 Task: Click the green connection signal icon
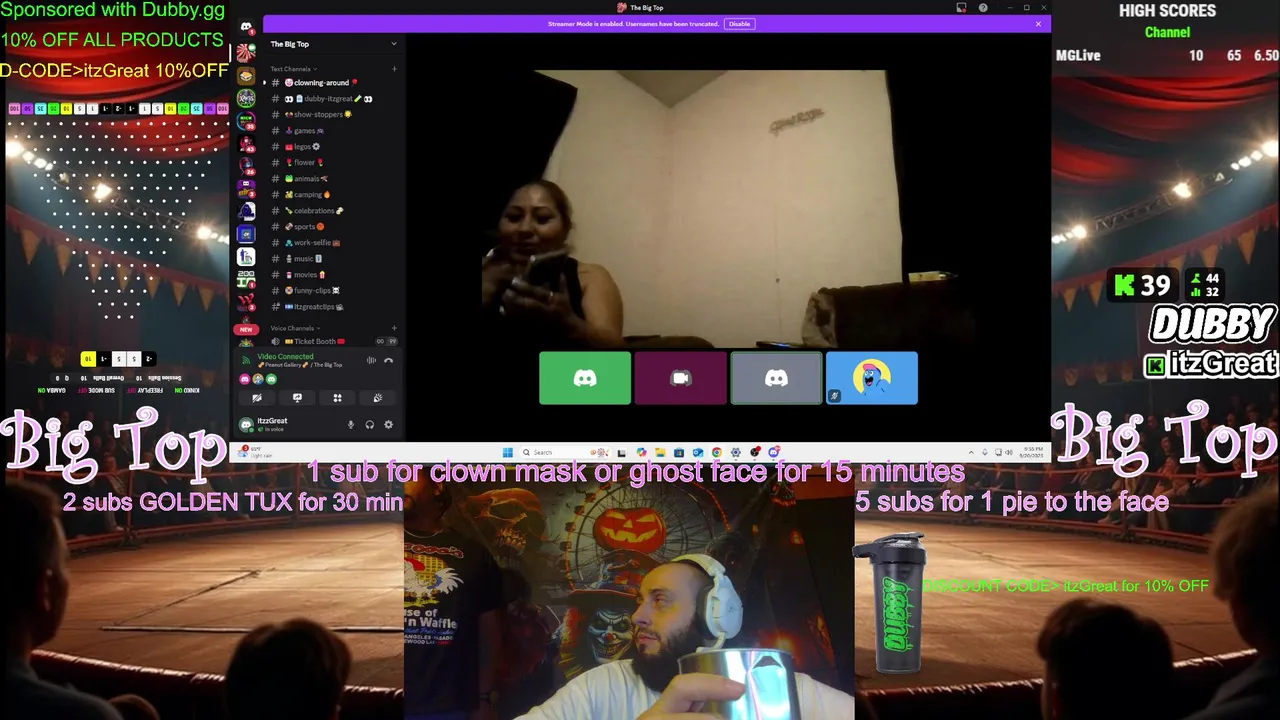point(247,360)
